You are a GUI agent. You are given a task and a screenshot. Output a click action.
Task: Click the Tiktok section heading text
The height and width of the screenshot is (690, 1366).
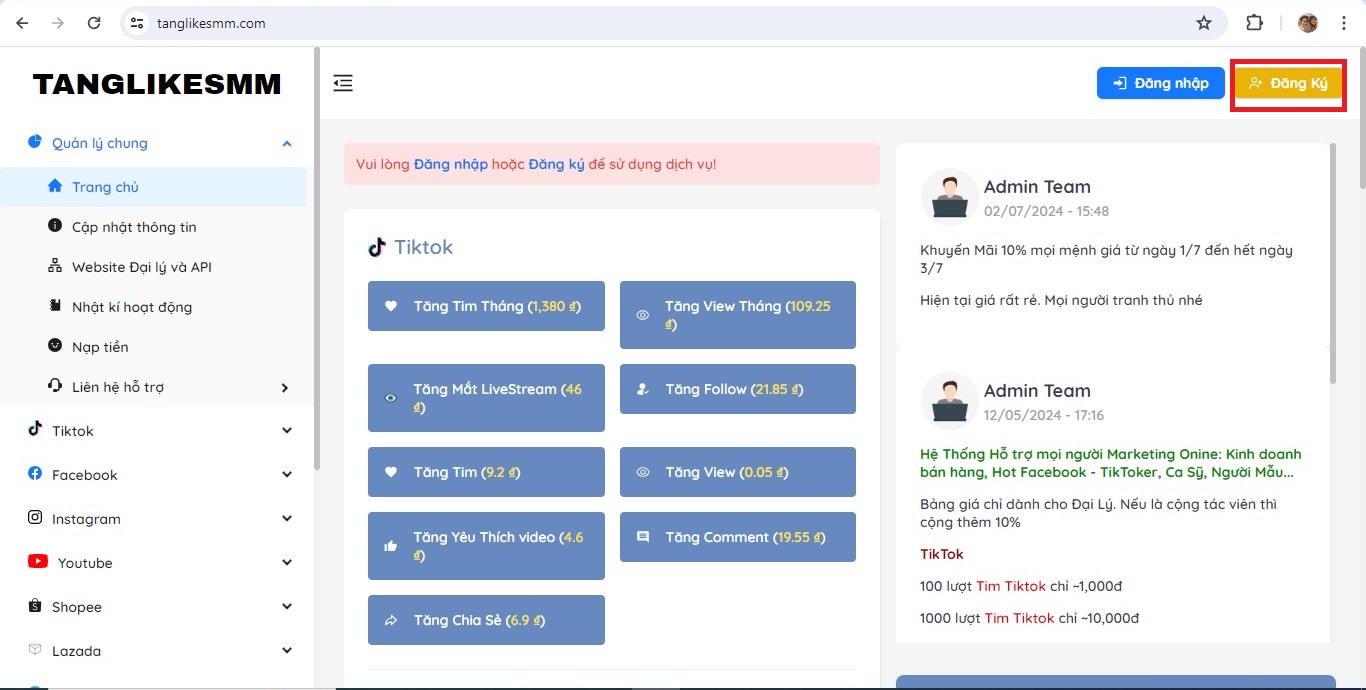[423, 247]
